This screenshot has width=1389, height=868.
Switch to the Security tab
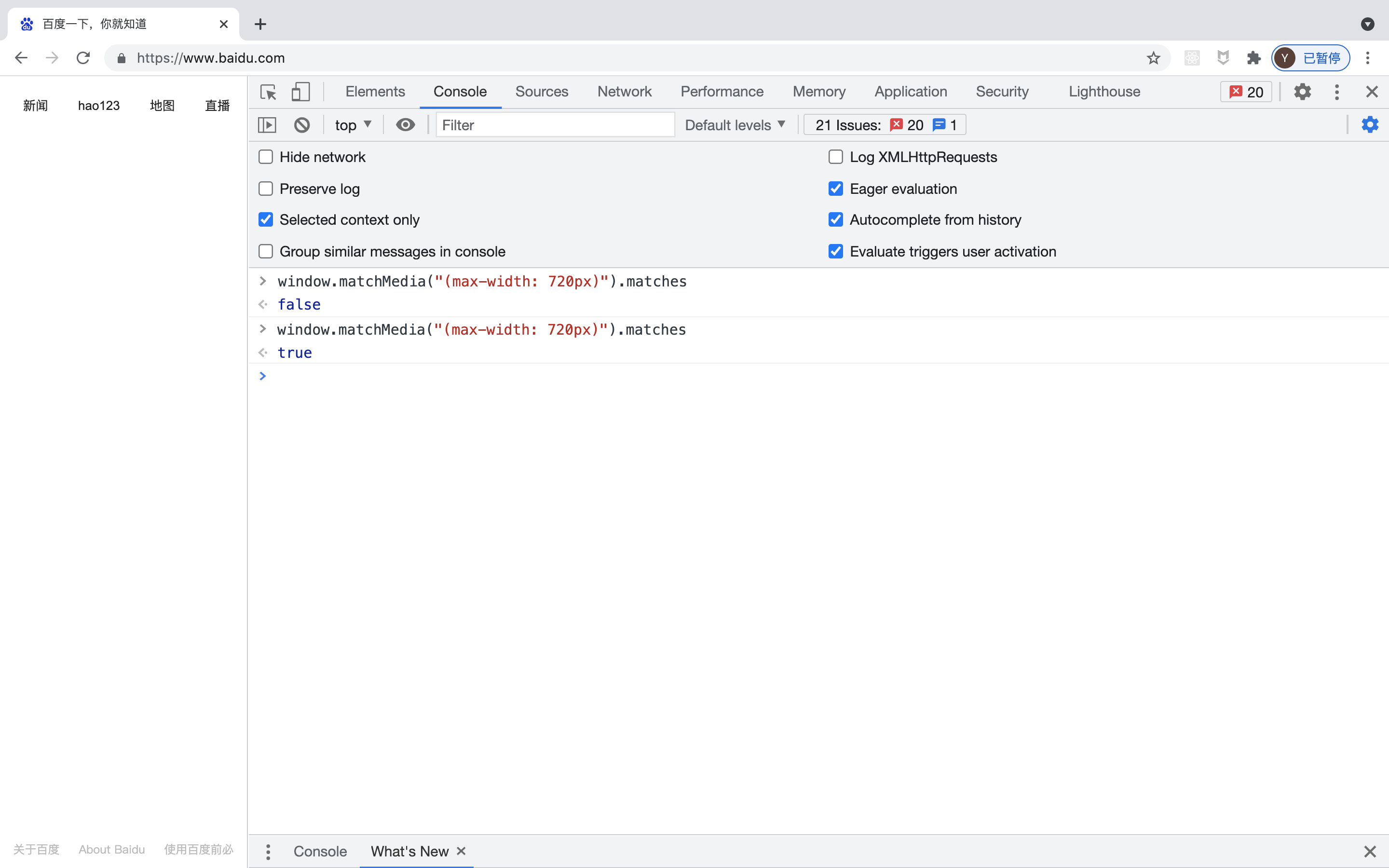pos(1002,92)
